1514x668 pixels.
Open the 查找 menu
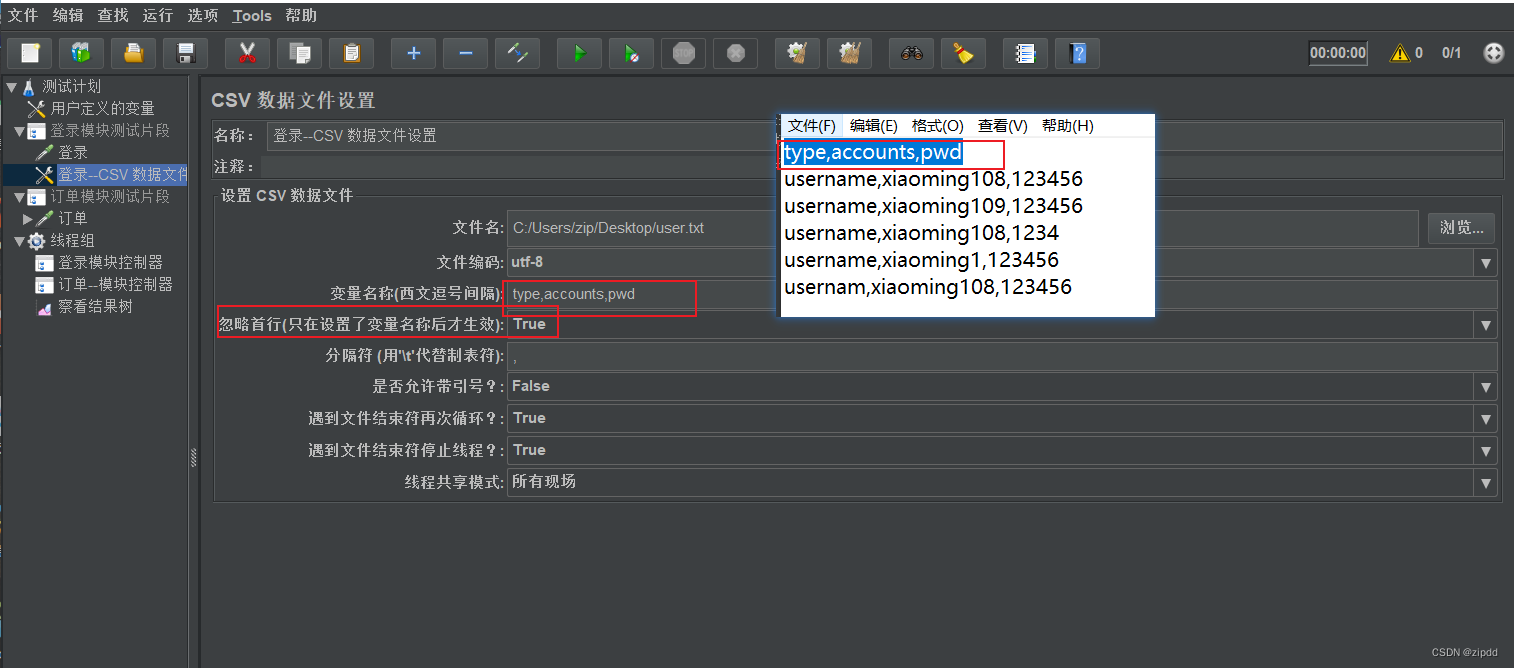click(113, 15)
